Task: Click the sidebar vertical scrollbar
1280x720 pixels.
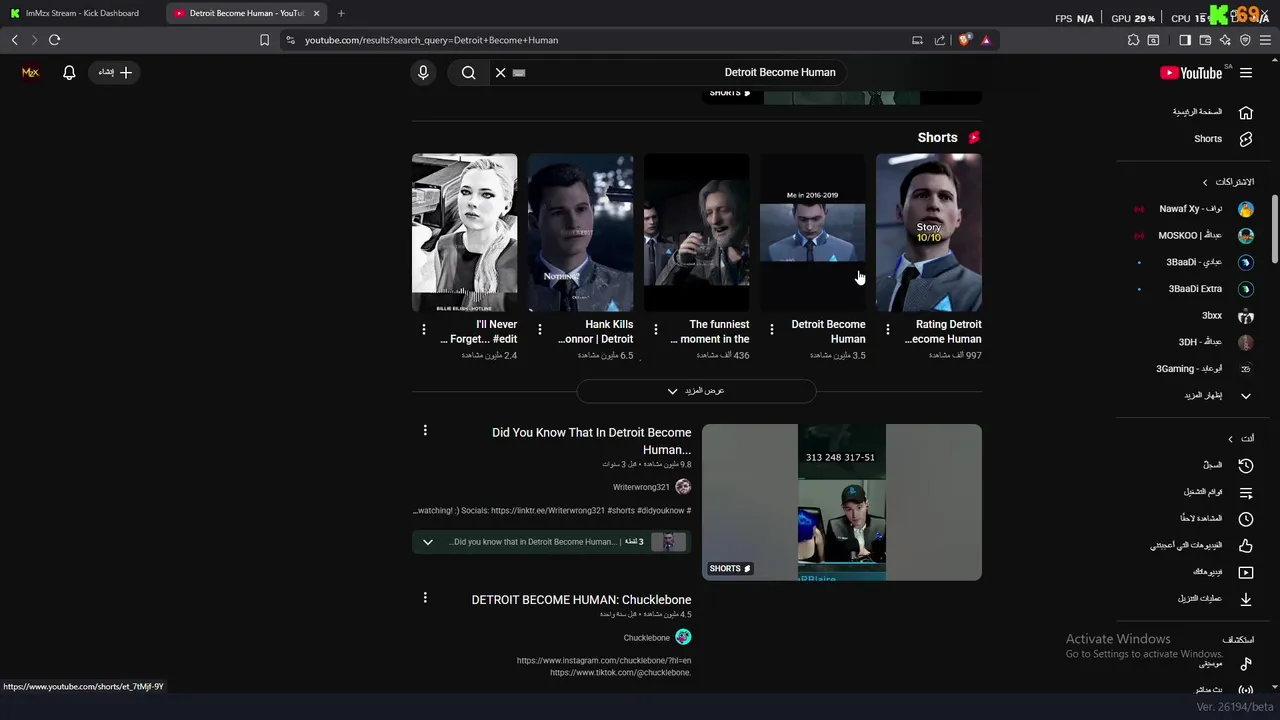Action: coord(1275,230)
